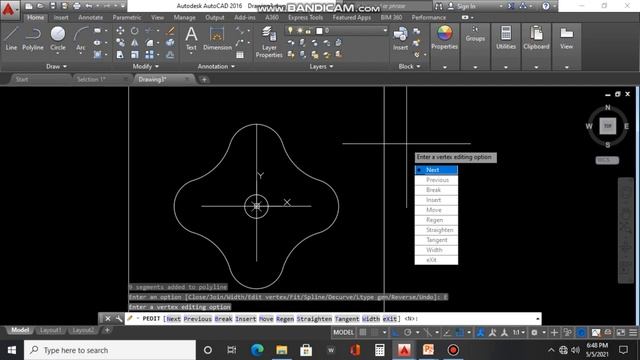Choose eXit in vertex editing menu
This screenshot has height=360, width=640.
[x=436, y=260]
